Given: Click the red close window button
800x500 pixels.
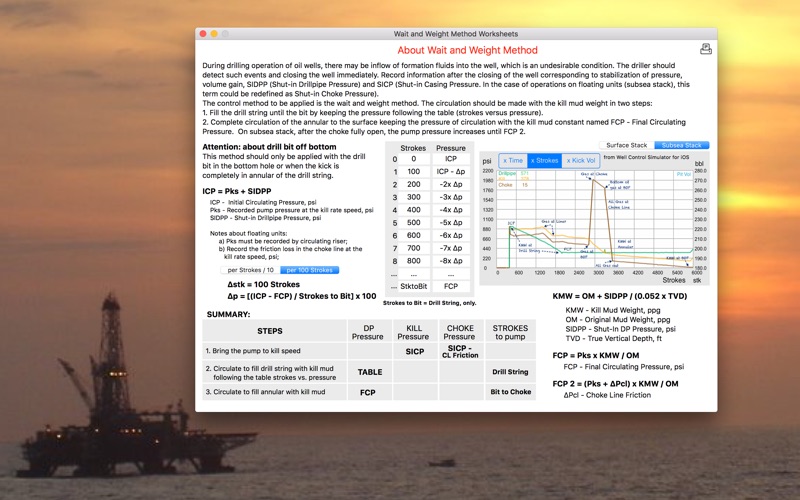Looking at the screenshot, I should click(203, 34).
